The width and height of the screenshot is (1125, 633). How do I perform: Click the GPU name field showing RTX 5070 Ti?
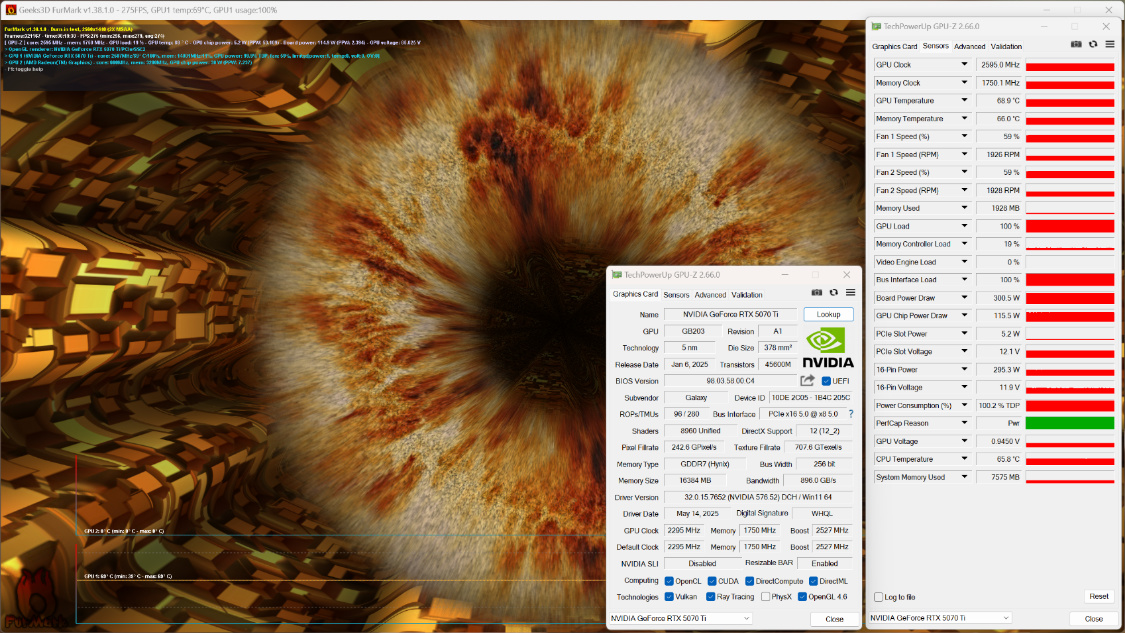[730, 314]
